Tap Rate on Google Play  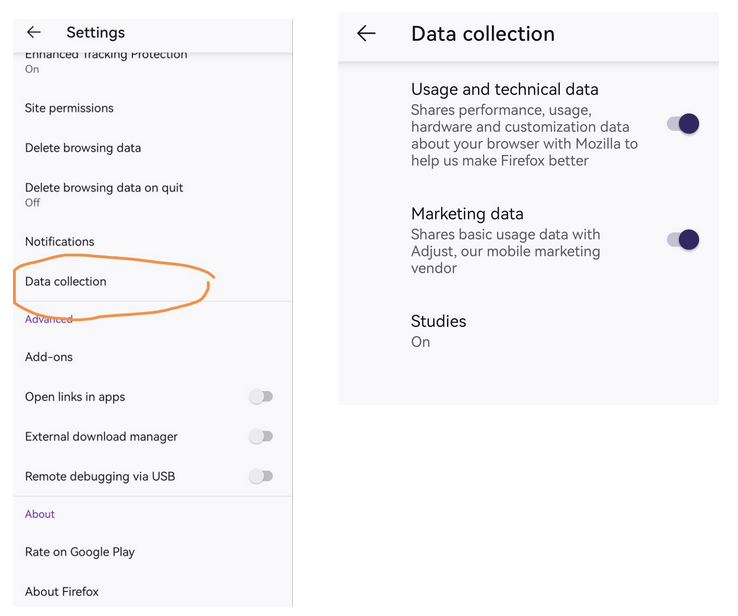coord(152,552)
